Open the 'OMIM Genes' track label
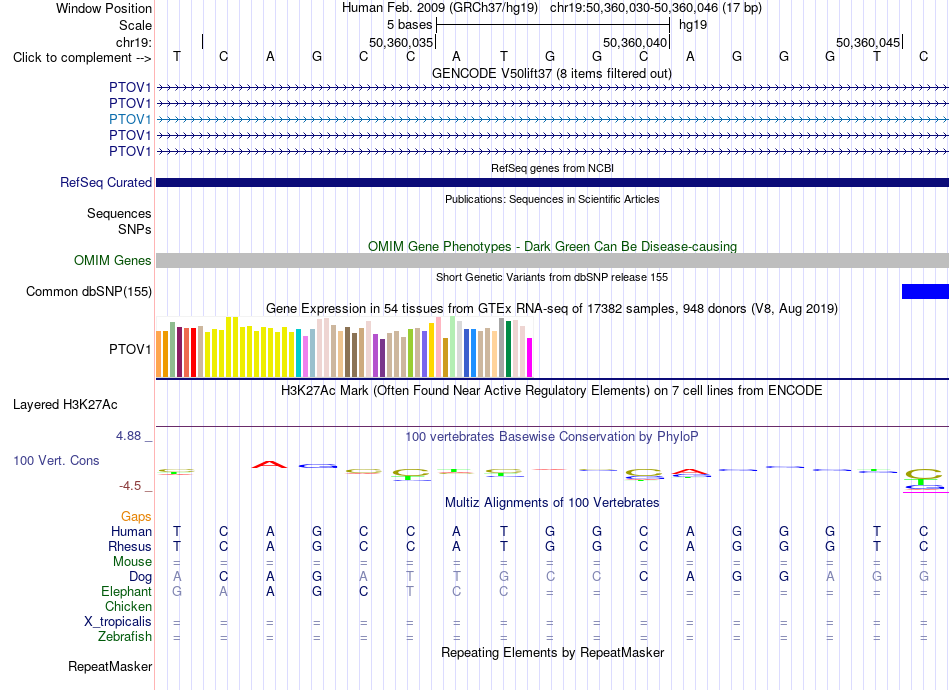 pyautogui.click(x=113, y=260)
